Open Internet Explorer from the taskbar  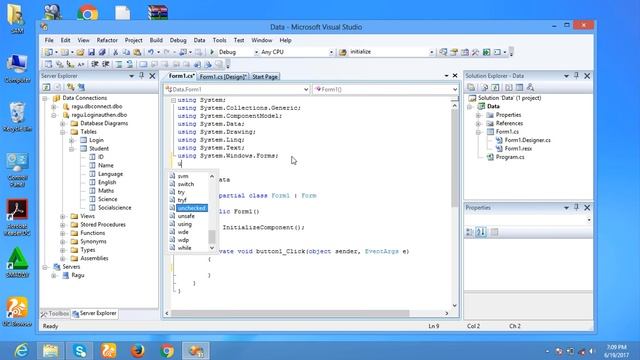pos(21,351)
